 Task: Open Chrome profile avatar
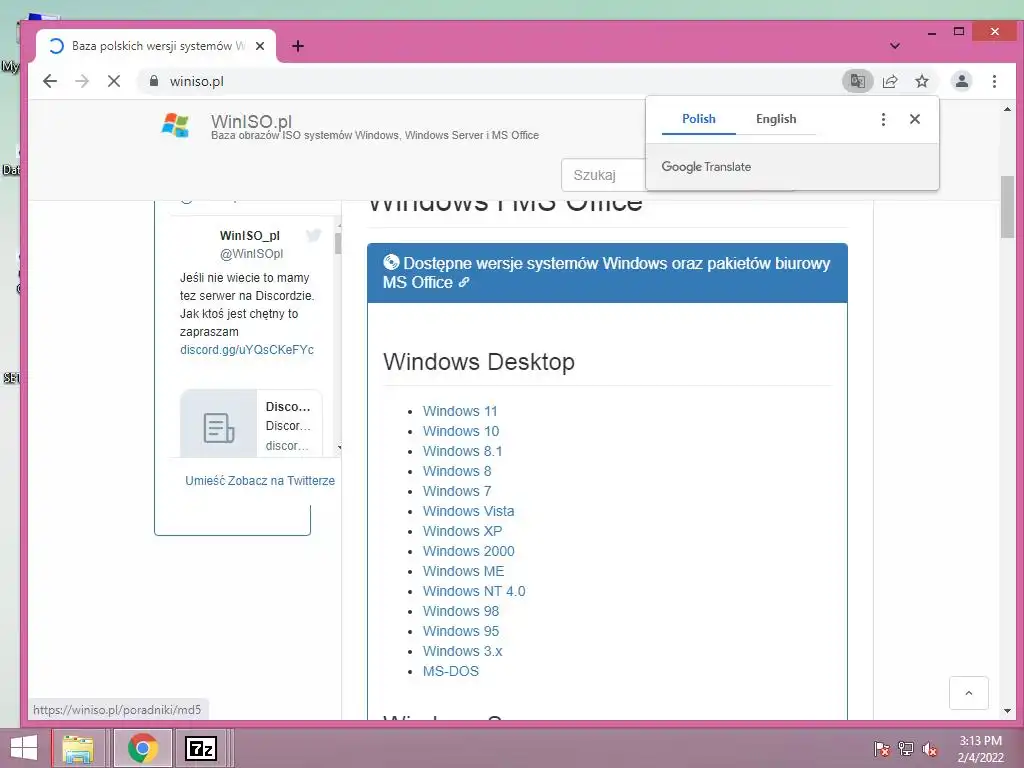coord(961,81)
